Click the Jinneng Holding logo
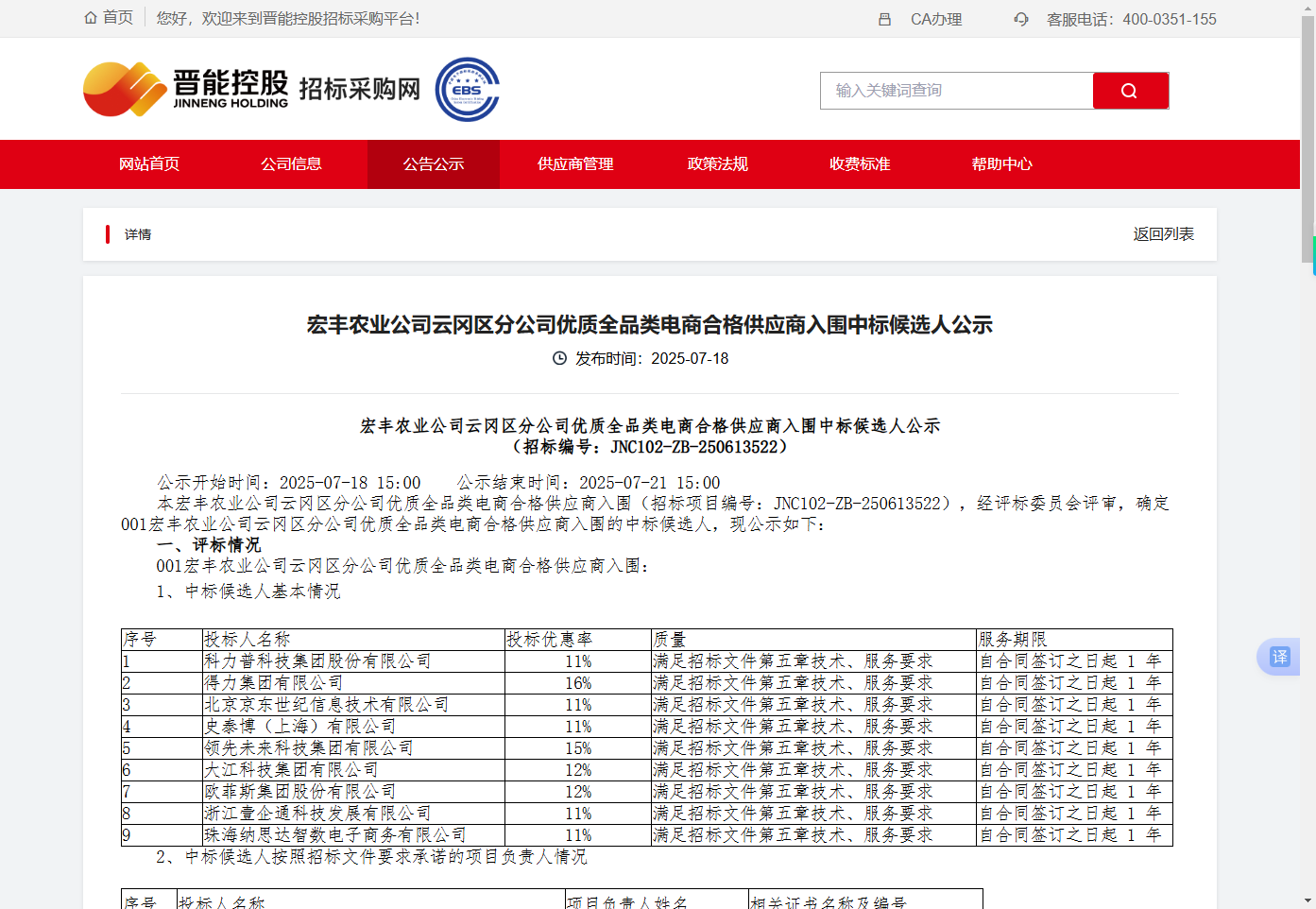The image size is (1316, 909). point(186,90)
